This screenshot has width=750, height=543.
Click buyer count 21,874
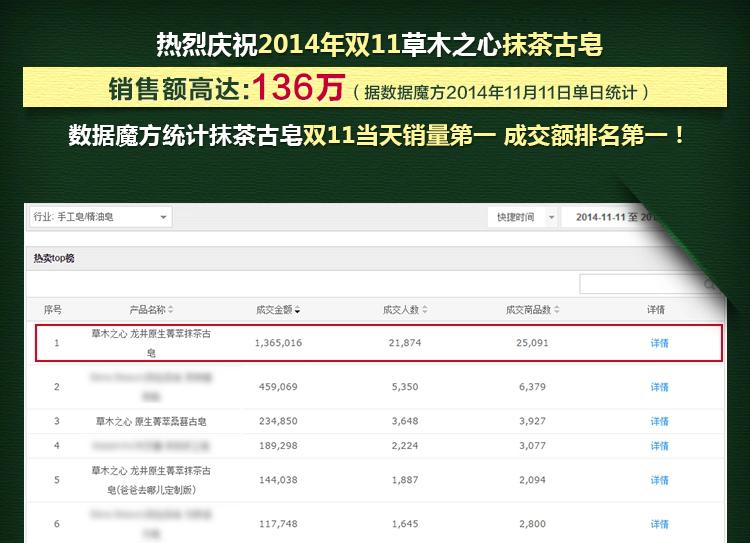[x=405, y=343]
